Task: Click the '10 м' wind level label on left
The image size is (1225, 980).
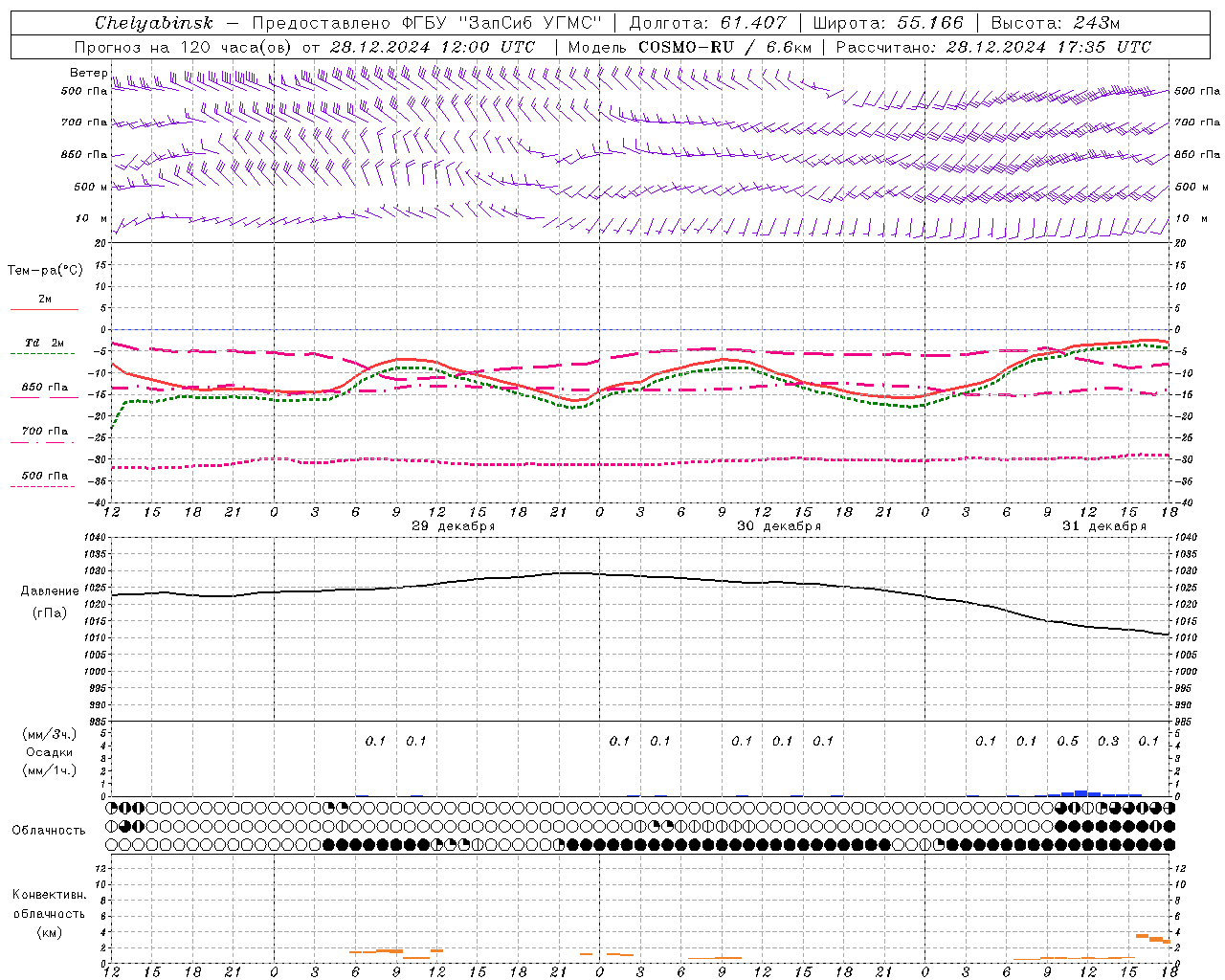Action: click(x=92, y=218)
